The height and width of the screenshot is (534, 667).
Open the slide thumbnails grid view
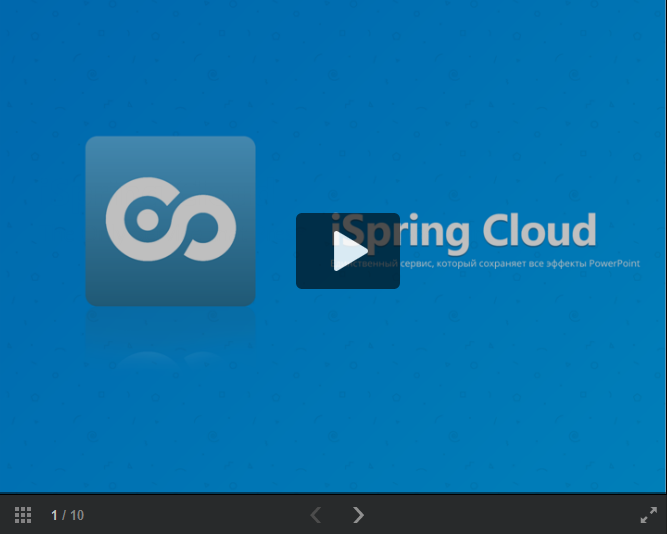coord(23,515)
